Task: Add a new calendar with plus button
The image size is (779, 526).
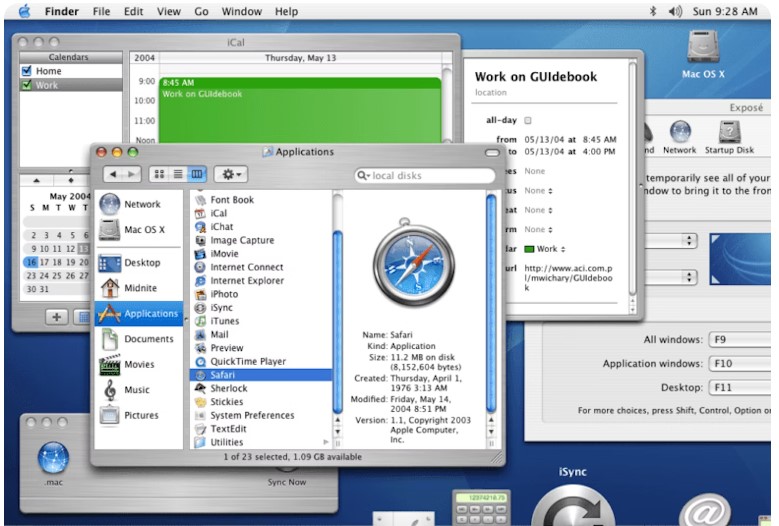Action: point(57,317)
